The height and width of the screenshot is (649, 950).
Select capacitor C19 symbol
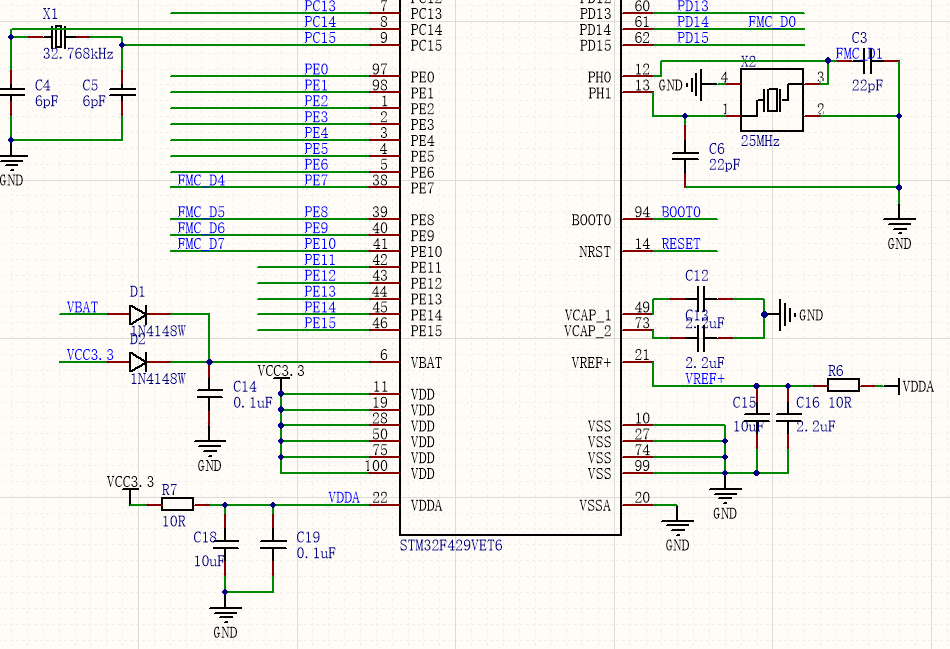tap(273, 544)
